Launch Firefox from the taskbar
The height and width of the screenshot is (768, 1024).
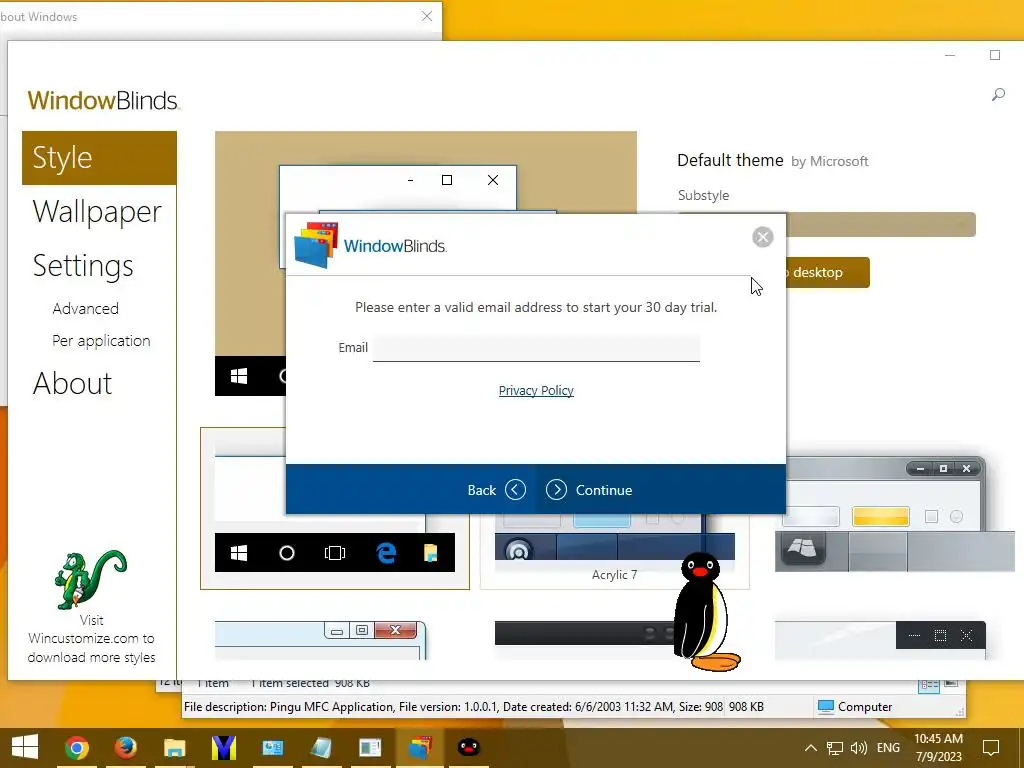(x=126, y=748)
